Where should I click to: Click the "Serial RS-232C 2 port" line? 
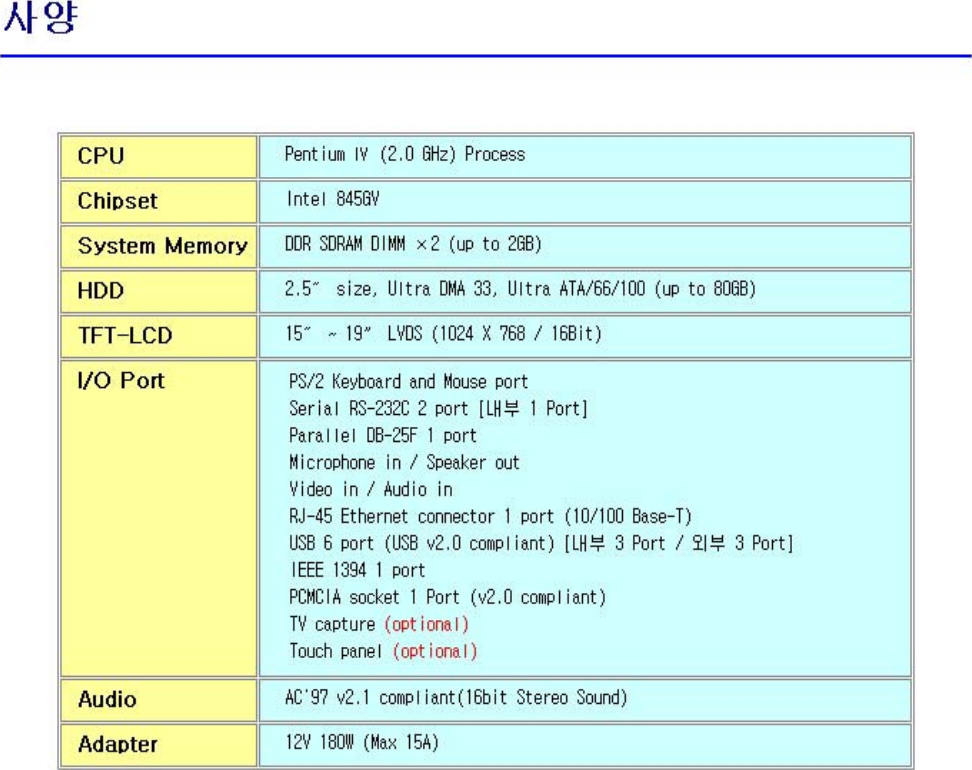coord(438,409)
